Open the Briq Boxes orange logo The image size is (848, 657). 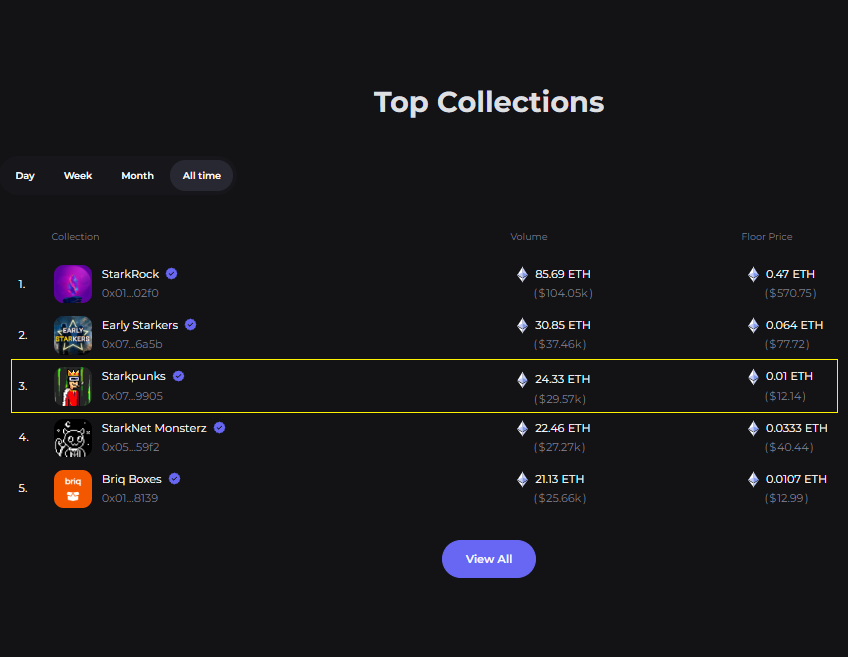(73, 489)
